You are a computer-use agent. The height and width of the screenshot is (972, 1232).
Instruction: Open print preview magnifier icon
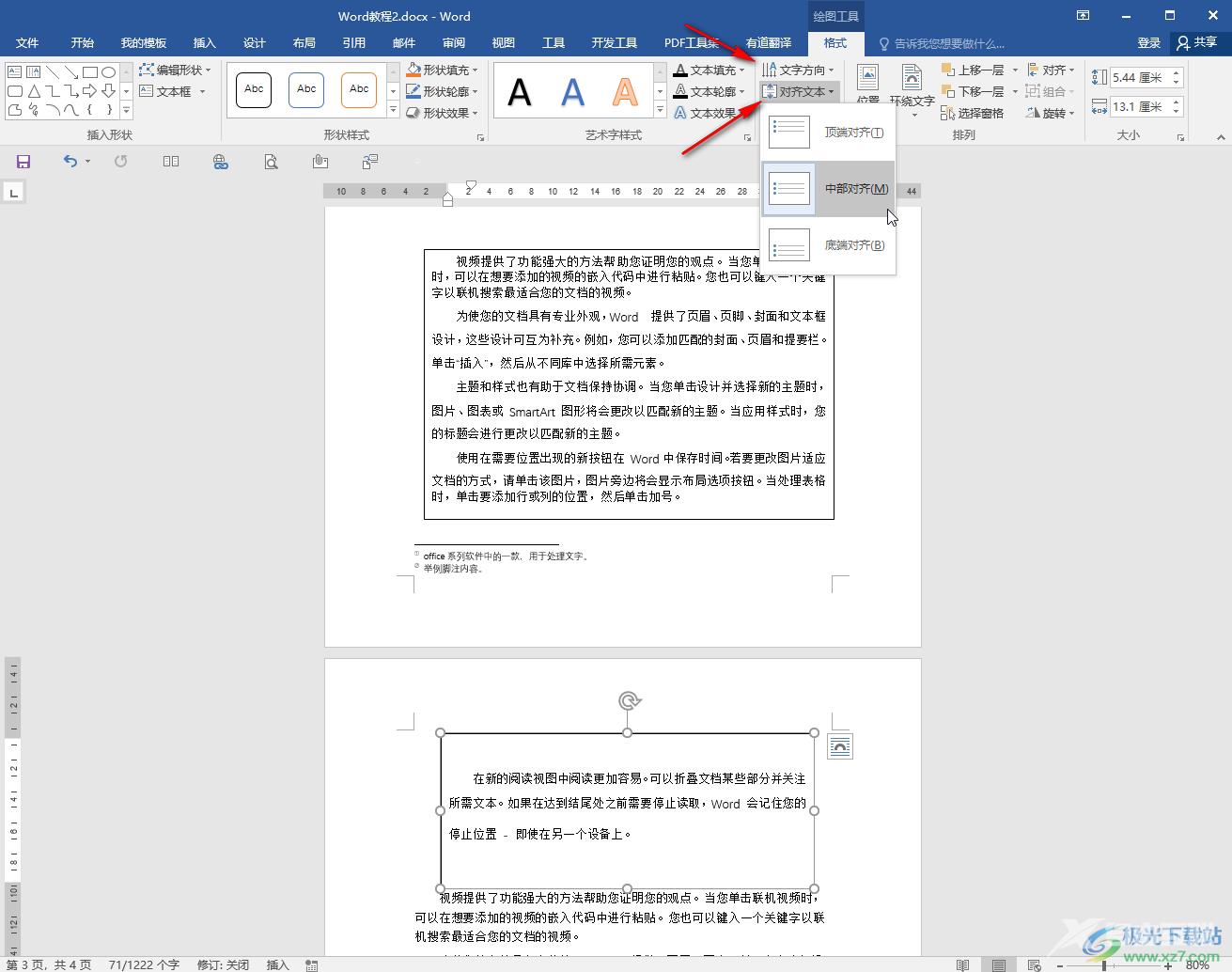pyautogui.click(x=271, y=162)
